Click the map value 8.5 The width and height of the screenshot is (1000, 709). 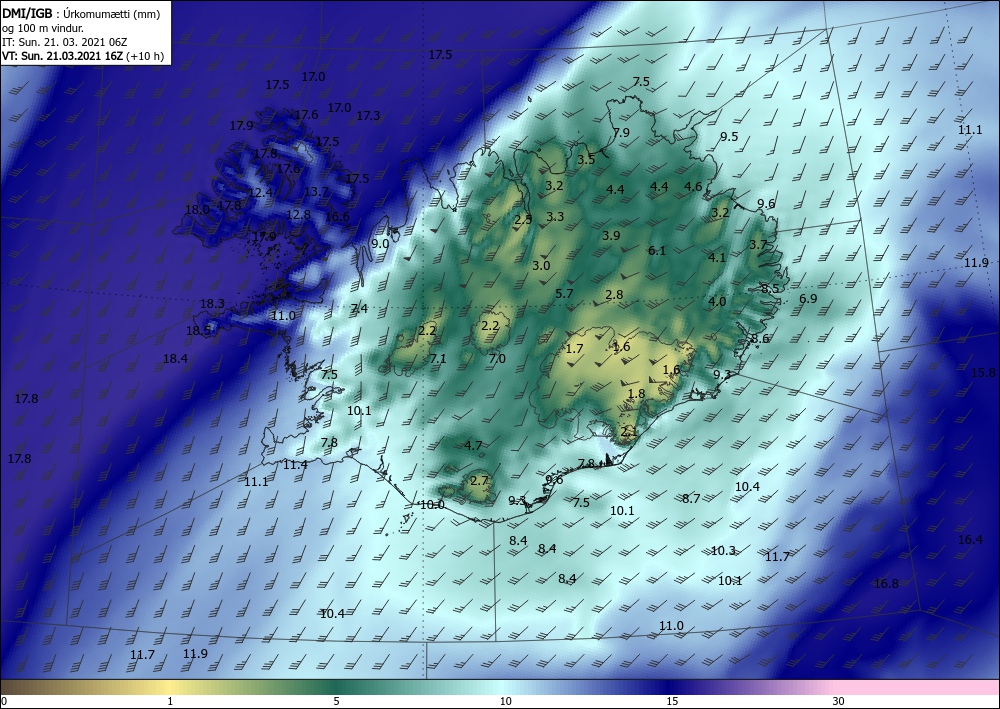(770, 288)
